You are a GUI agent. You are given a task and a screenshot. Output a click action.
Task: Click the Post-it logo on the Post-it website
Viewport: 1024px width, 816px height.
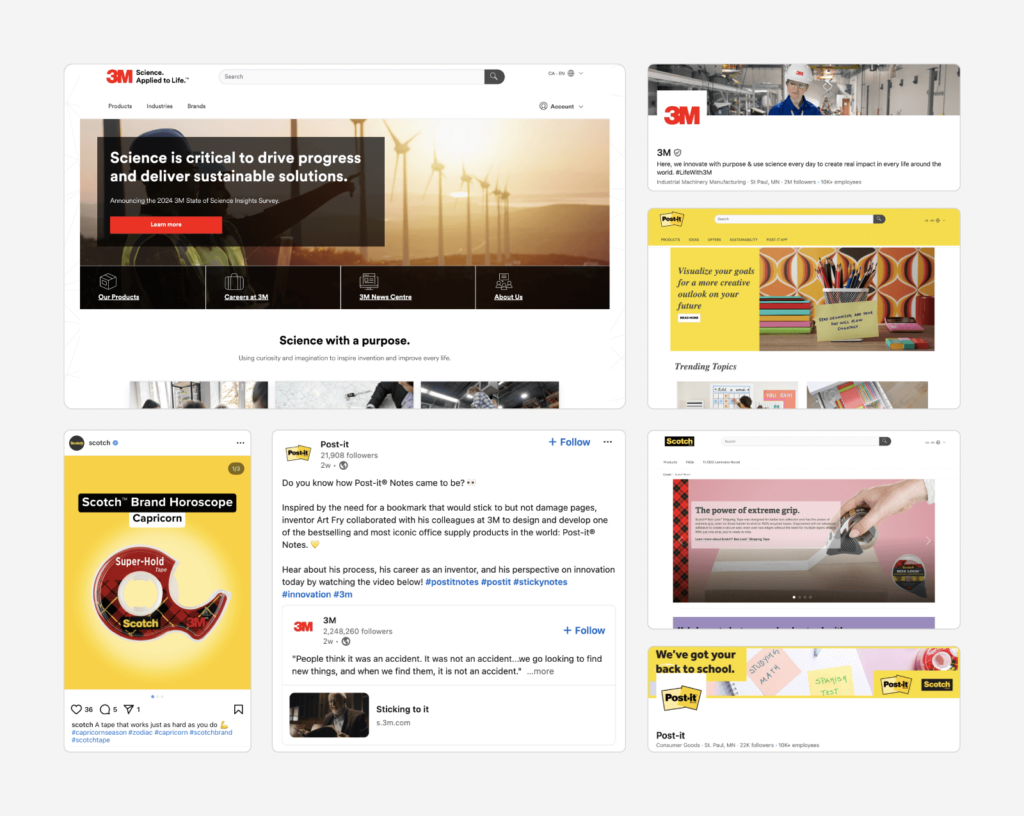(672, 219)
